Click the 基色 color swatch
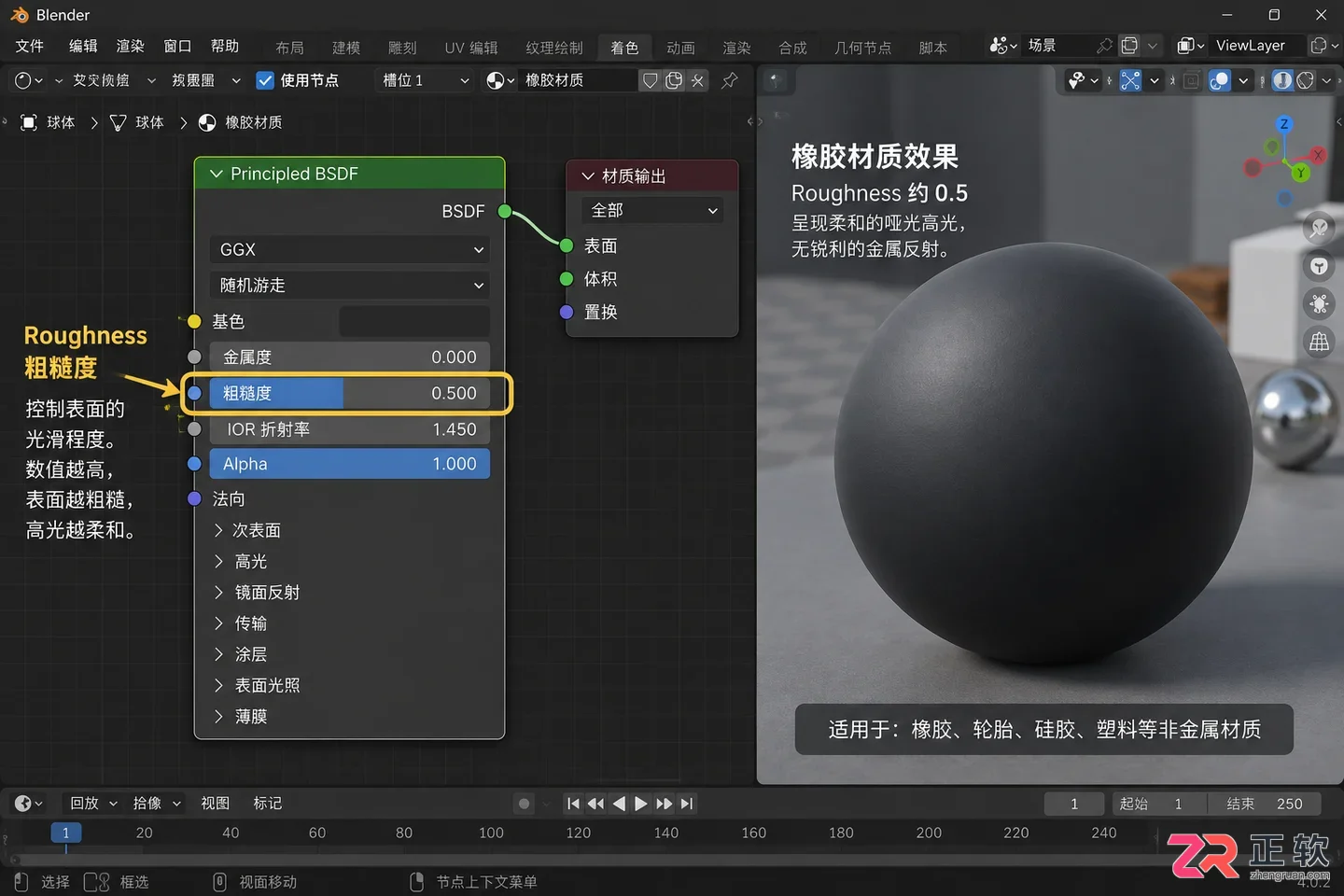 (414, 322)
